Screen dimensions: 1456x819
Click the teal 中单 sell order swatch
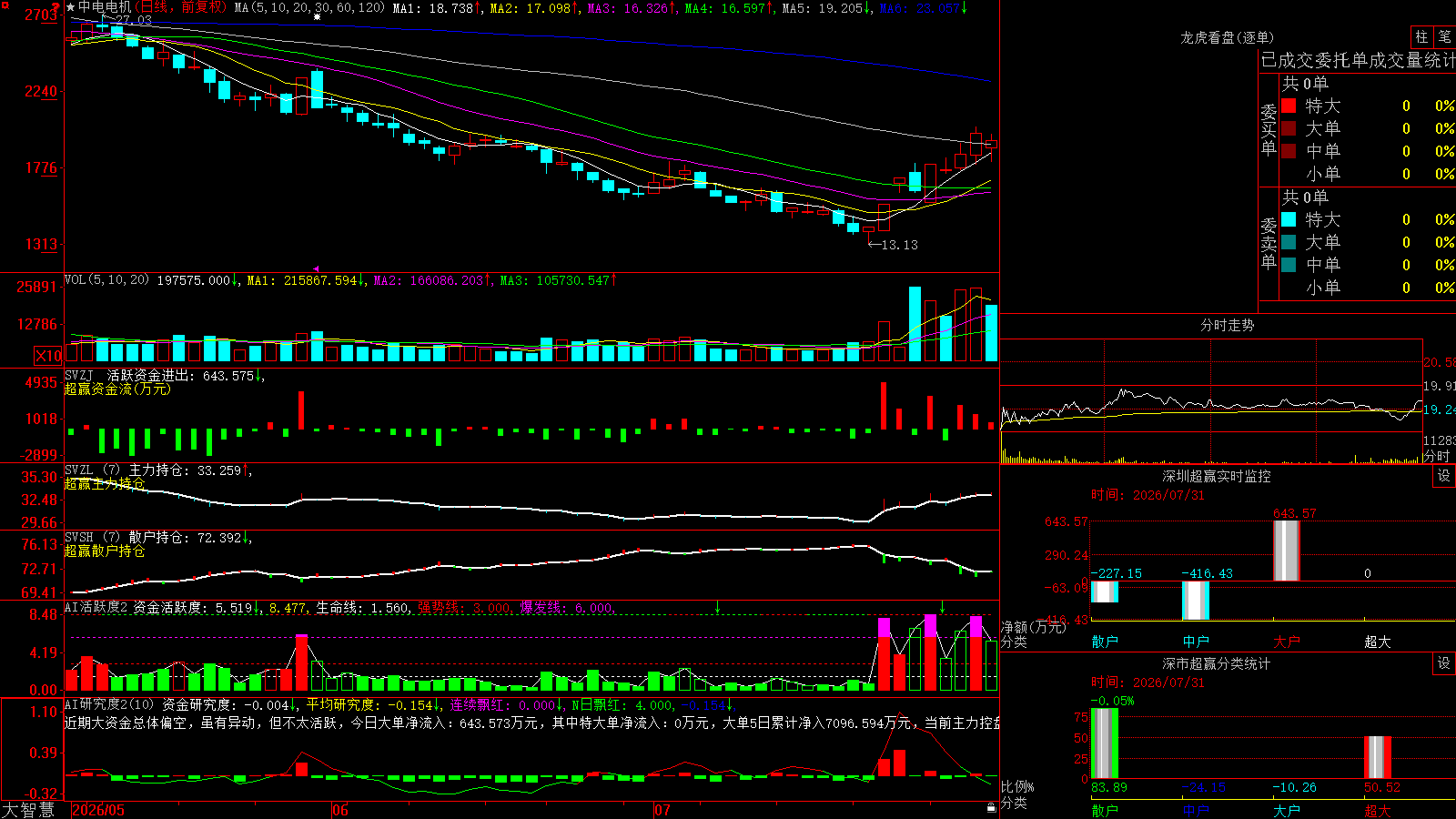click(1289, 264)
